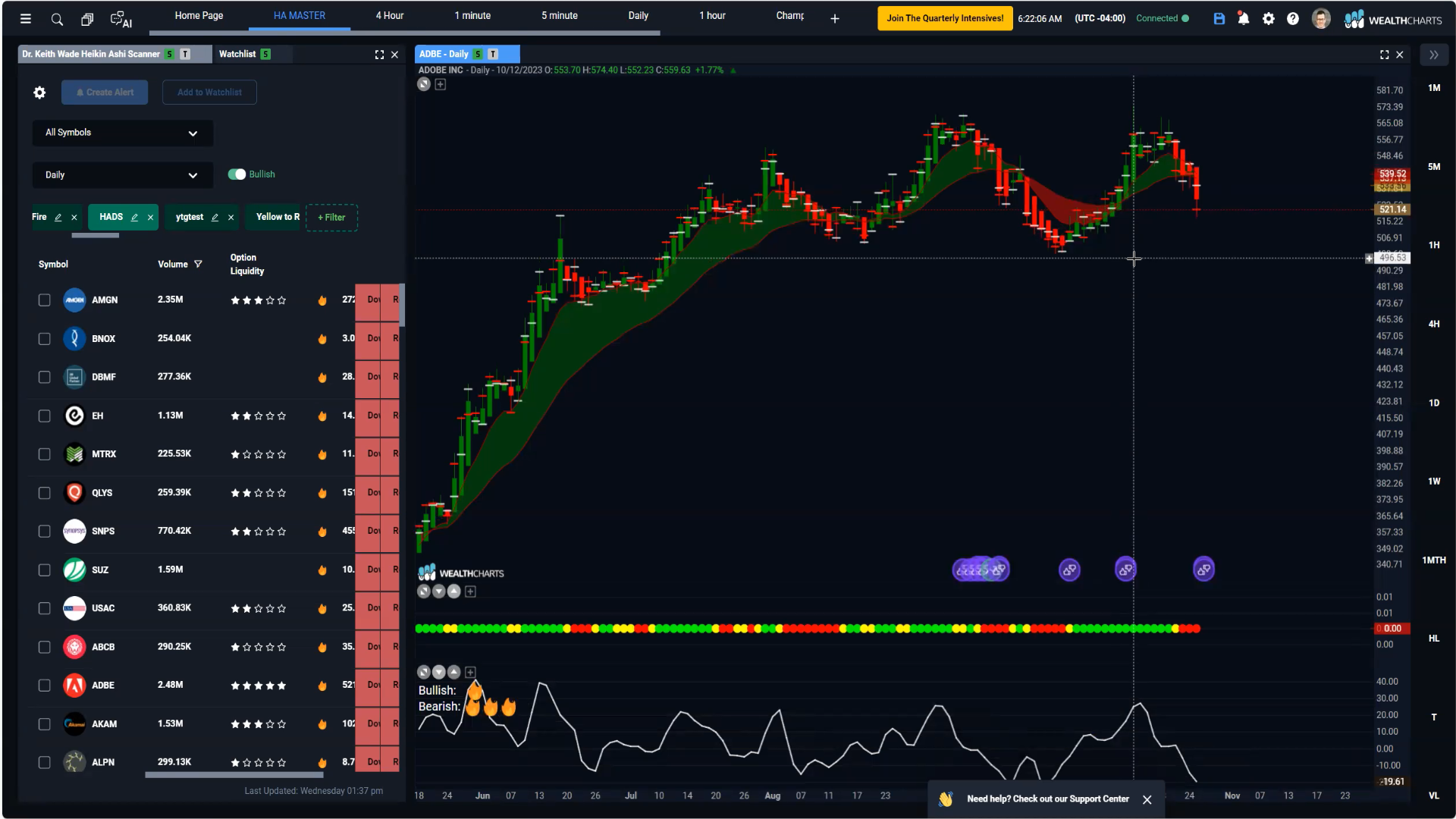Expand the All Symbols dropdown
The height and width of the screenshot is (819, 1456).
pos(123,133)
